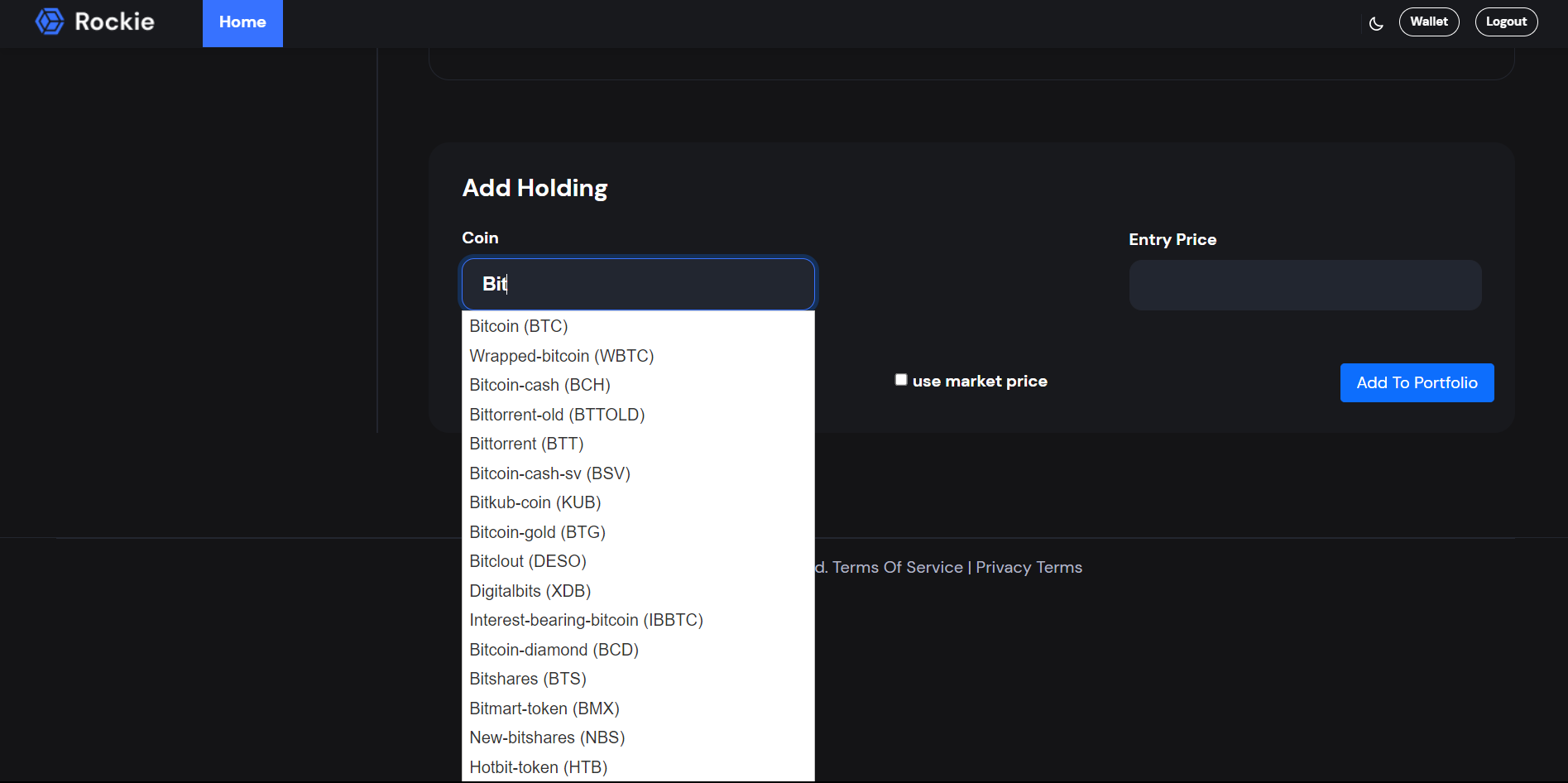Viewport: 1568px width, 783px height.
Task: Select Wrapped-bitcoin (WBTC) option
Action: (x=638, y=356)
